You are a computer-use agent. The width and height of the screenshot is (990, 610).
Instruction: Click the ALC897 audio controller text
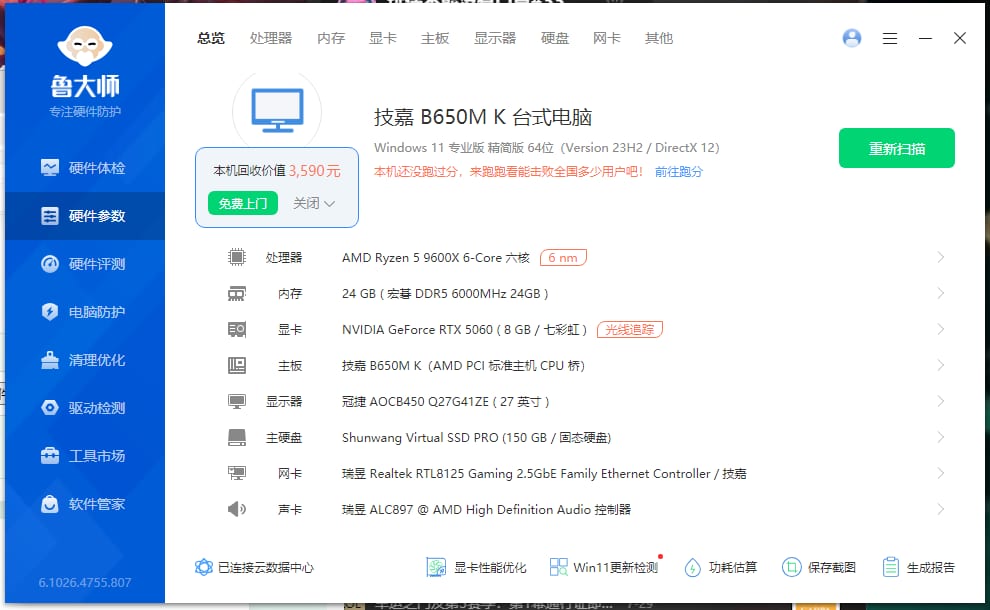(x=486, y=510)
